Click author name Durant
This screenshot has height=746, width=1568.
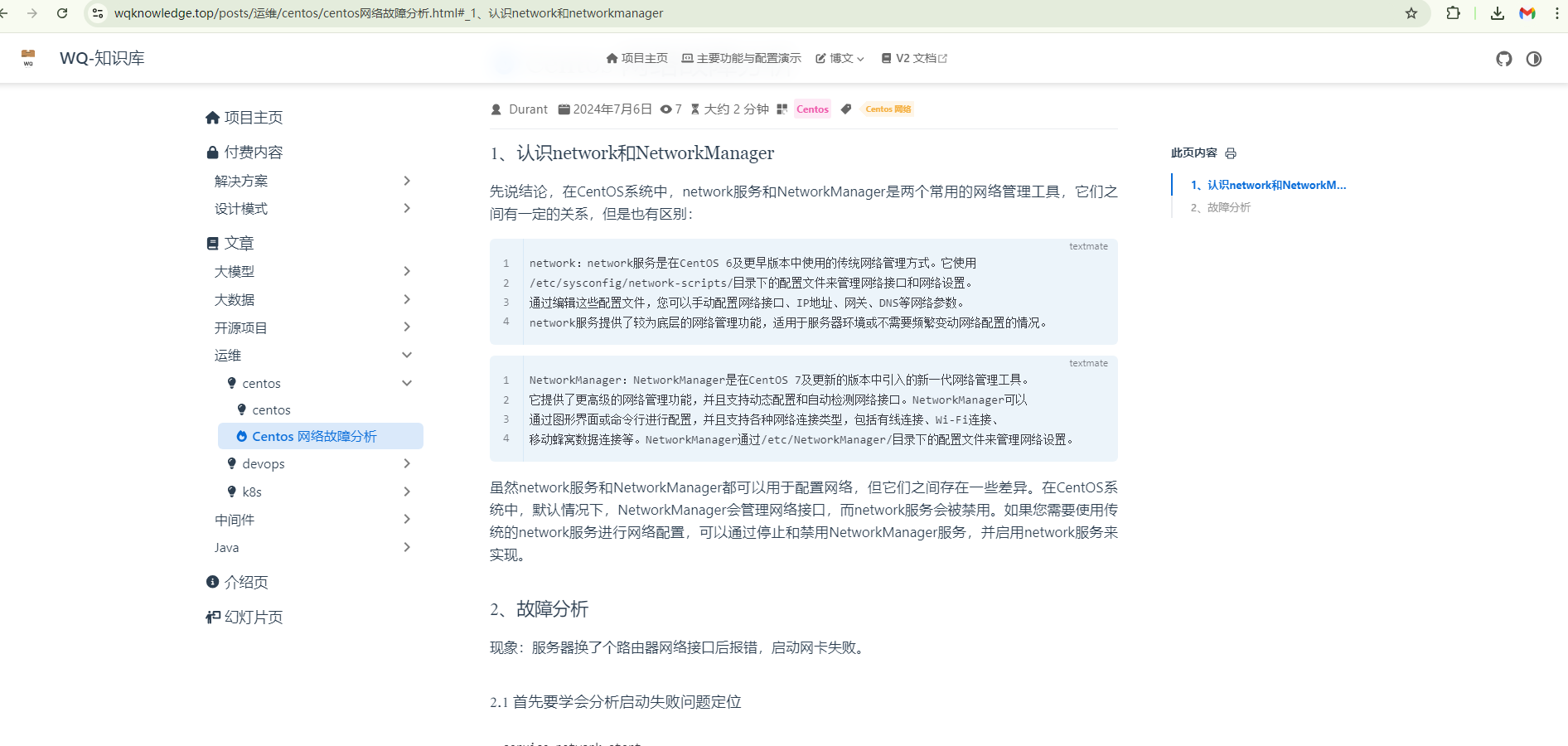528,109
